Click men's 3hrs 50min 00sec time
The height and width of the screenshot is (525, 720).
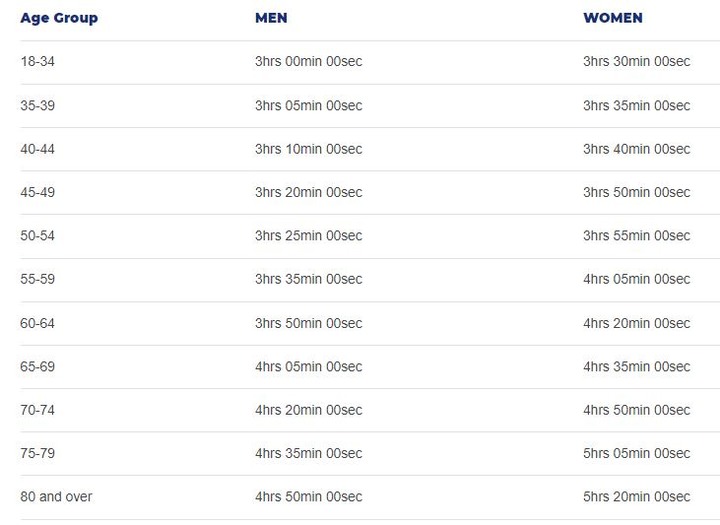309,323
